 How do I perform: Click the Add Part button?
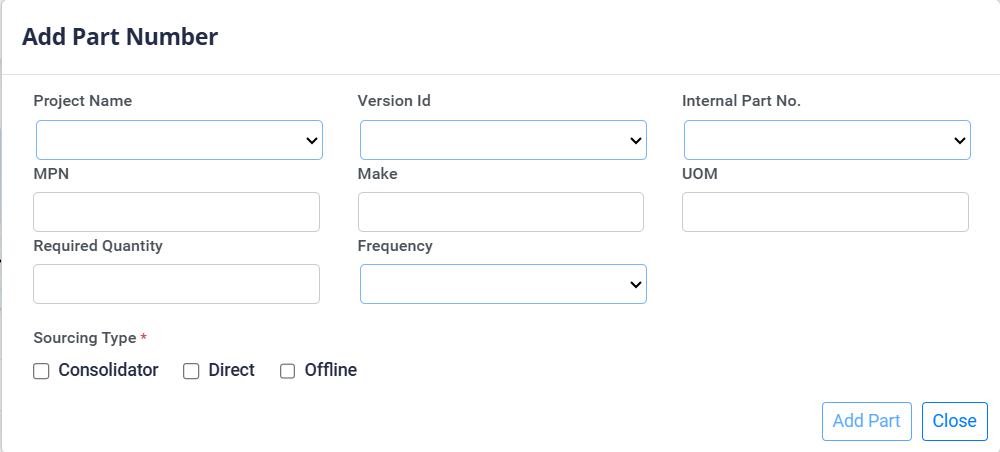867,421
